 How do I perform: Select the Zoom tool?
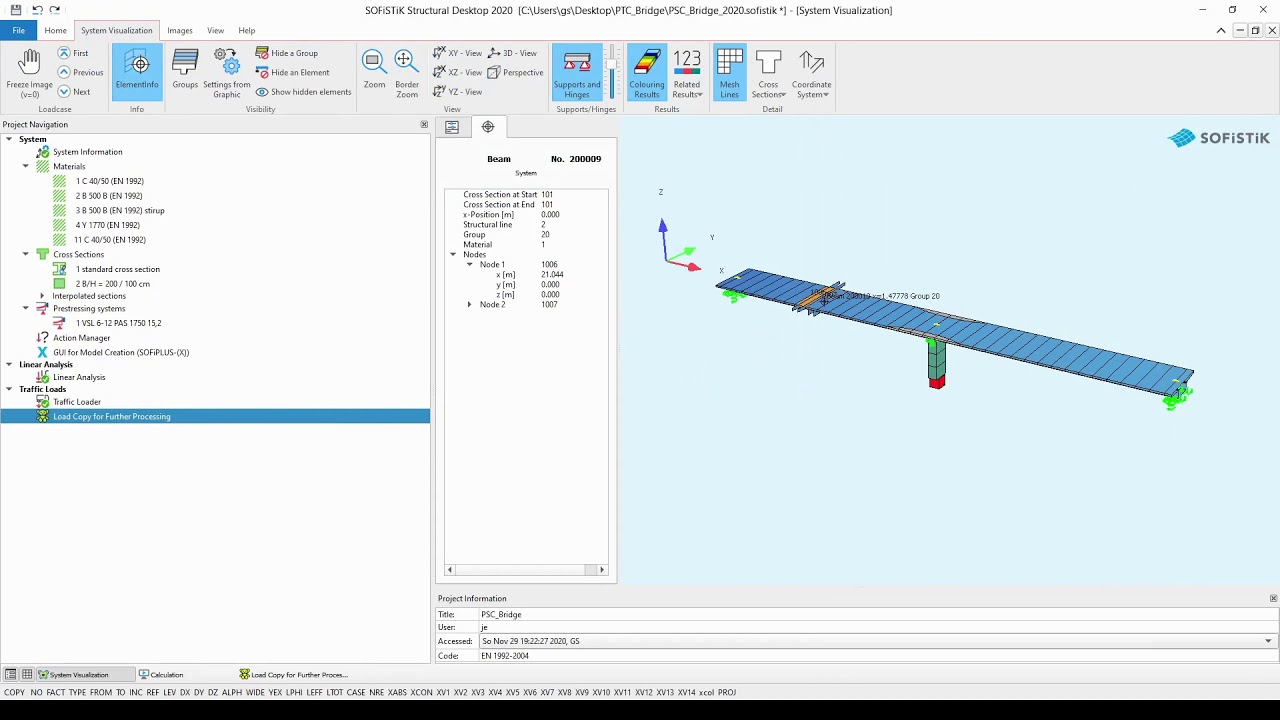374,71
